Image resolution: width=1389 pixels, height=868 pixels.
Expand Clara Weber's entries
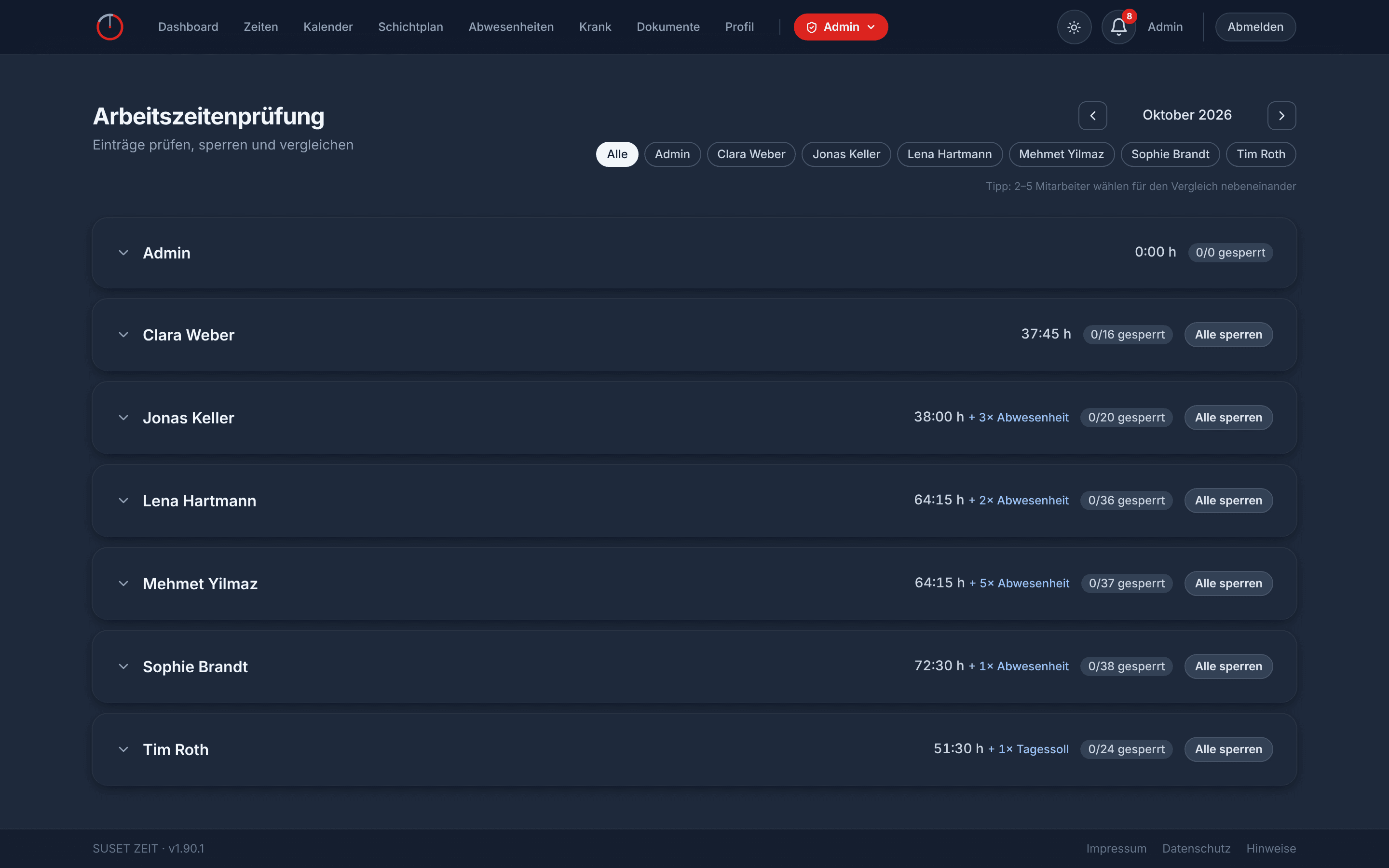click(x=123, y=335)
